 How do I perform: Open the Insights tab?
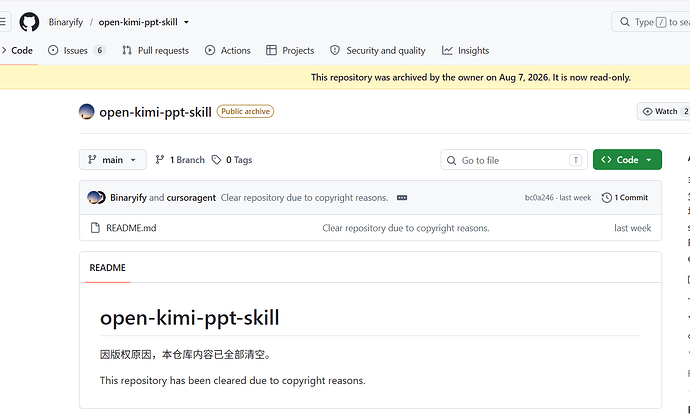(x=466, y=51)
